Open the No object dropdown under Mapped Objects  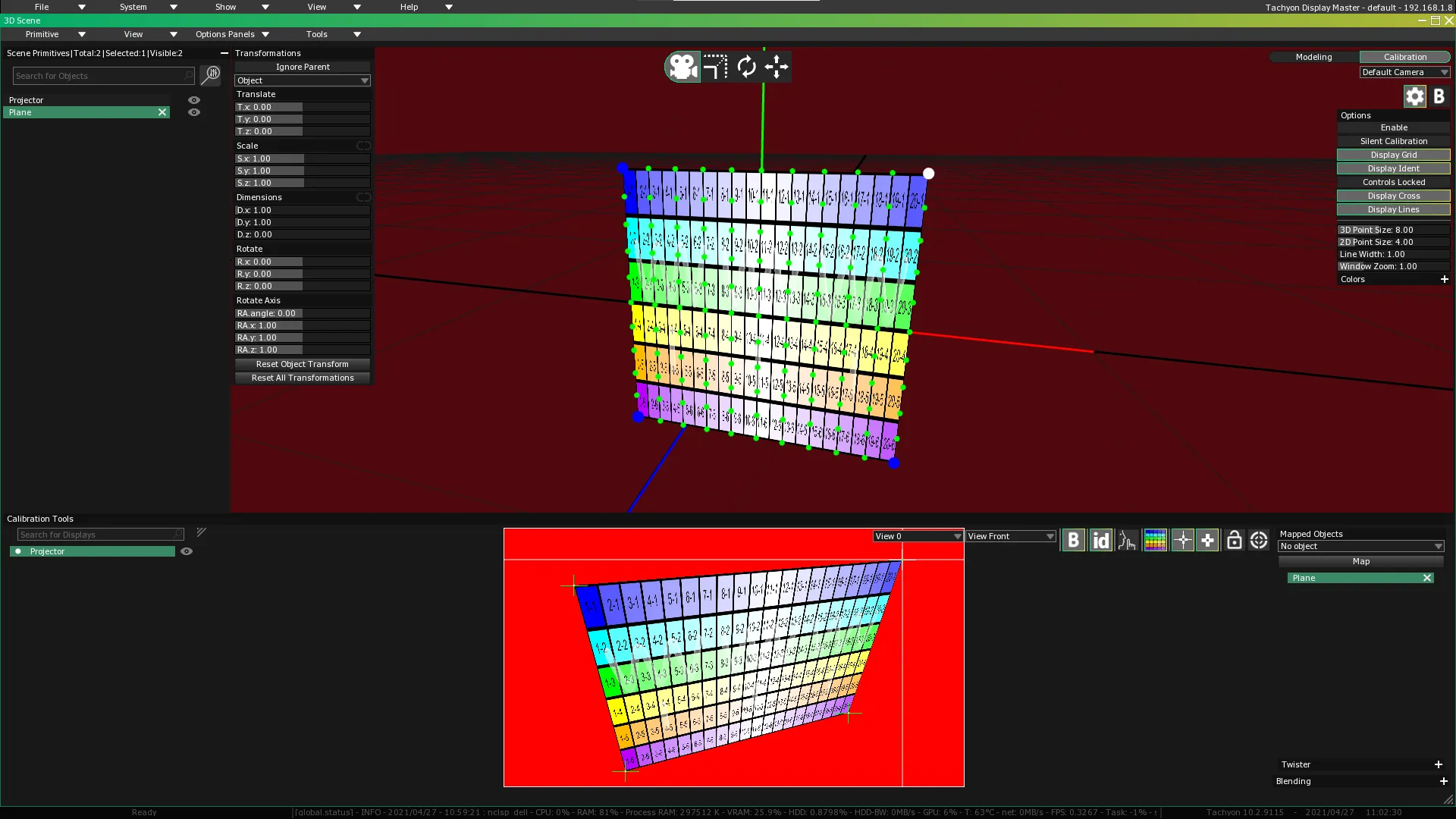pyautogui.click(x=1360, y=546)
